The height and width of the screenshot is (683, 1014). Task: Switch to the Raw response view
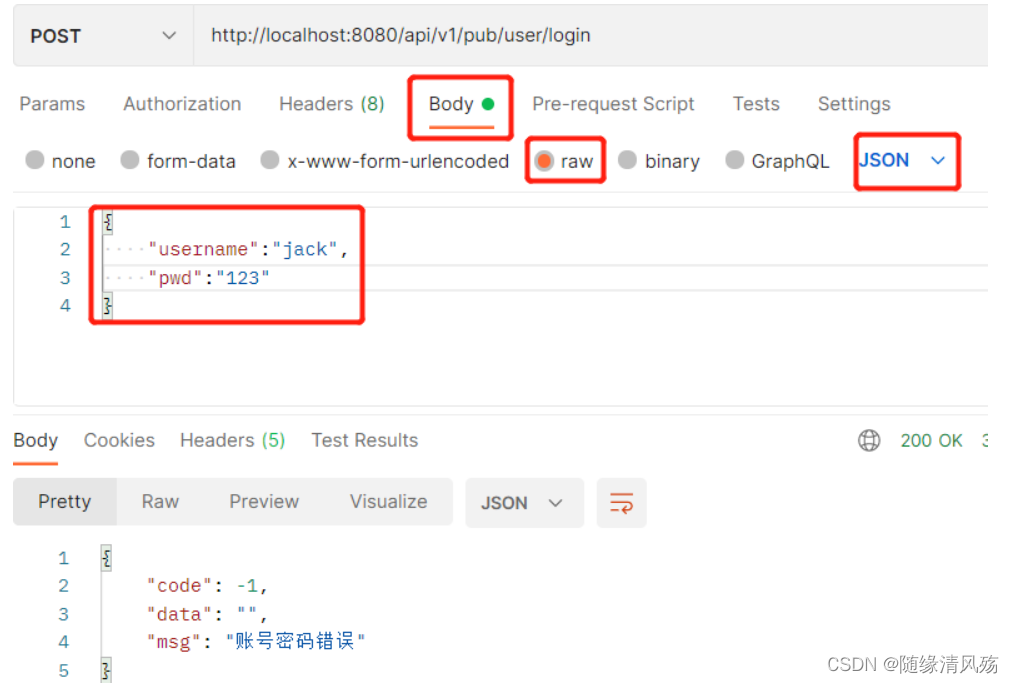[x=160, y=501]
